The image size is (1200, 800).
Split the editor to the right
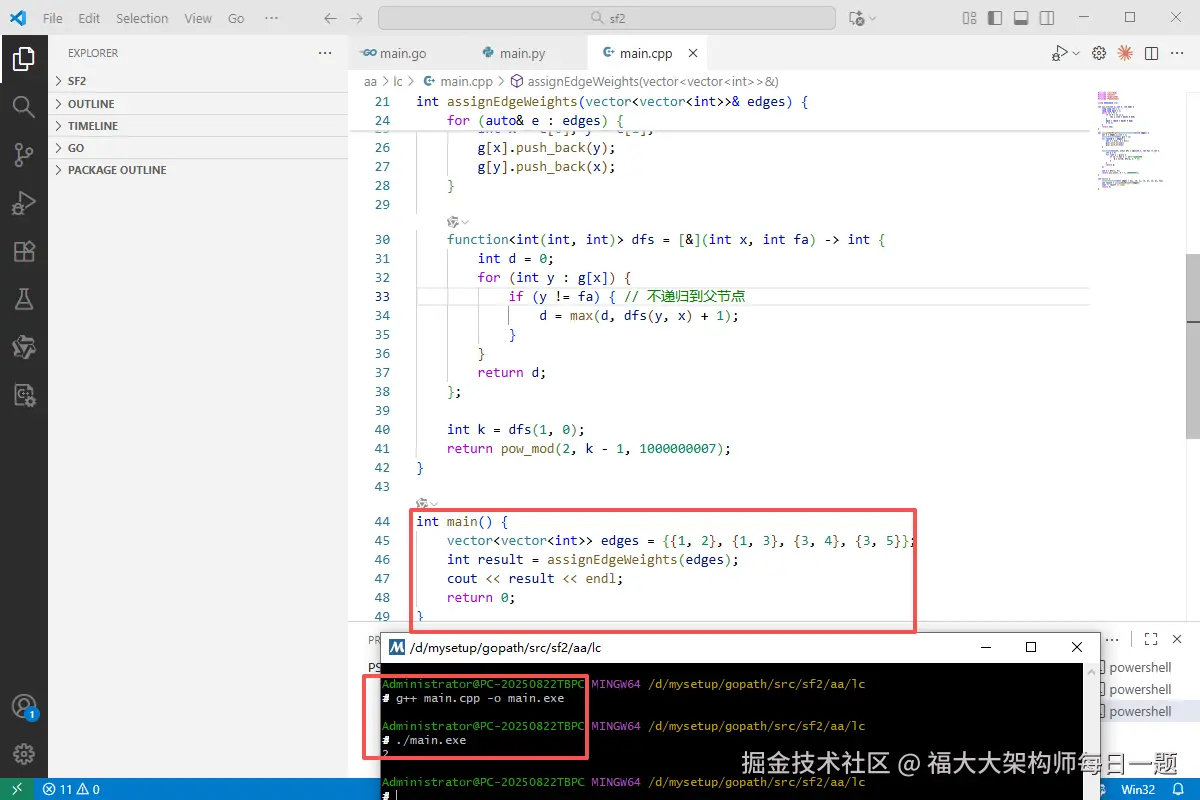(1152, 53)
